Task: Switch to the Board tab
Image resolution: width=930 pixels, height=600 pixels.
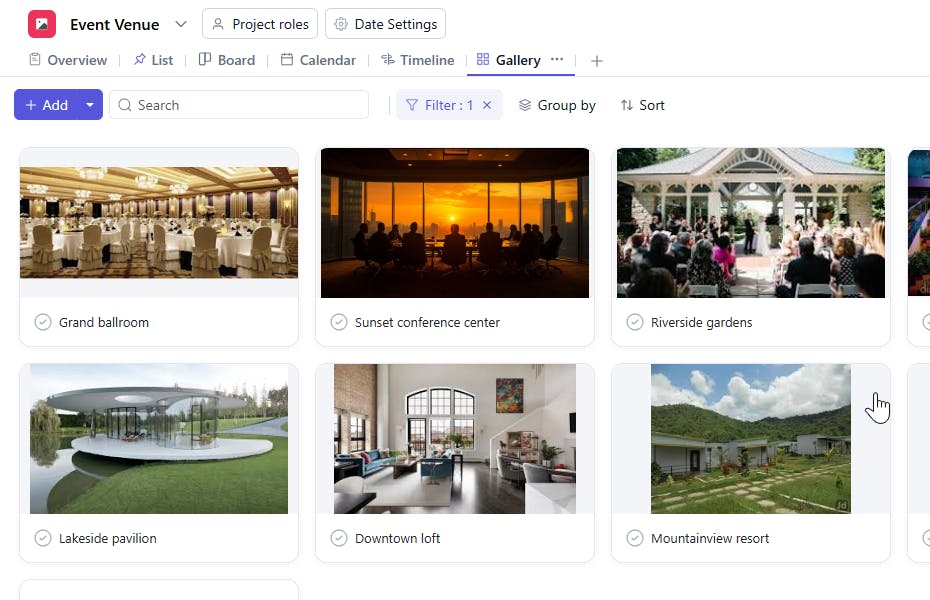Action: [x=226, y=60]
